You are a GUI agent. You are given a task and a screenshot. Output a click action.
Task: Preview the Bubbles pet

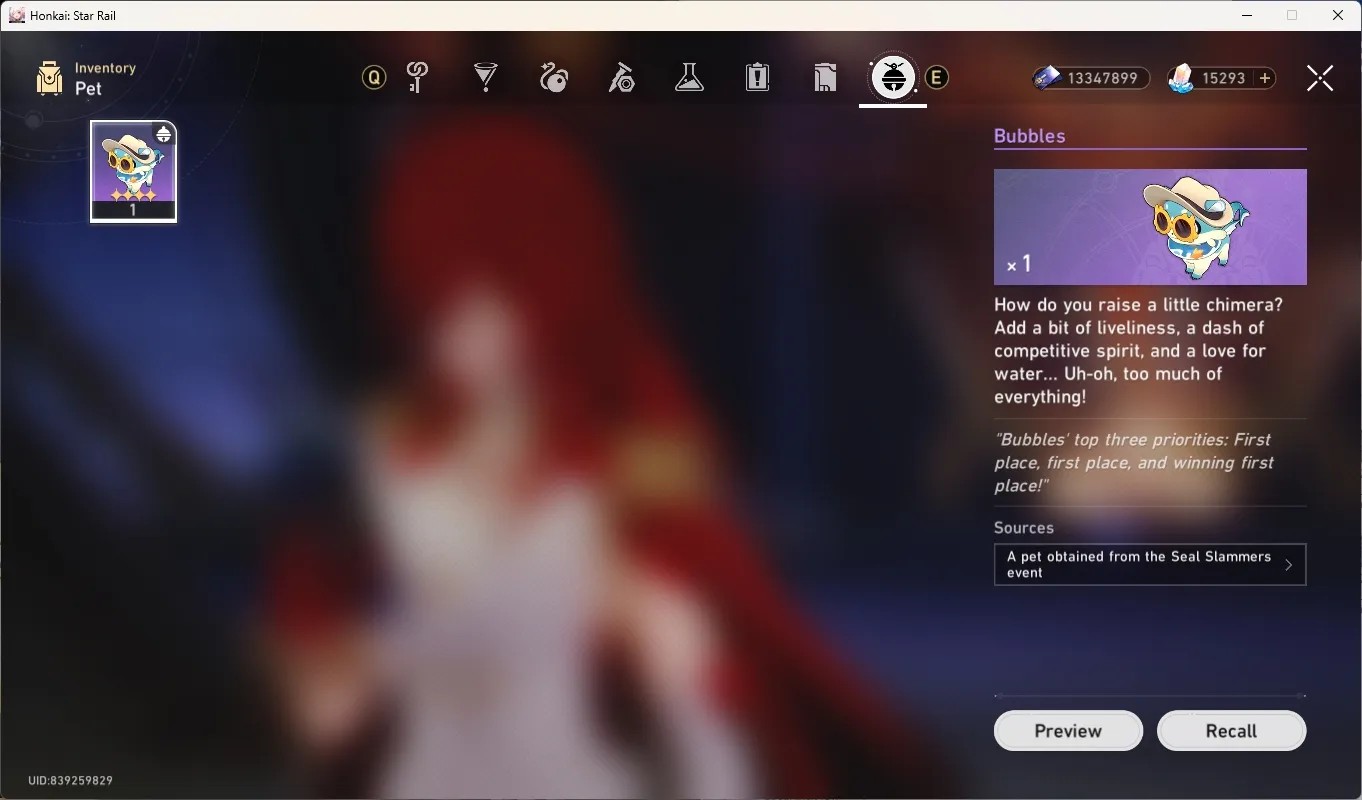click(1068, 731)
